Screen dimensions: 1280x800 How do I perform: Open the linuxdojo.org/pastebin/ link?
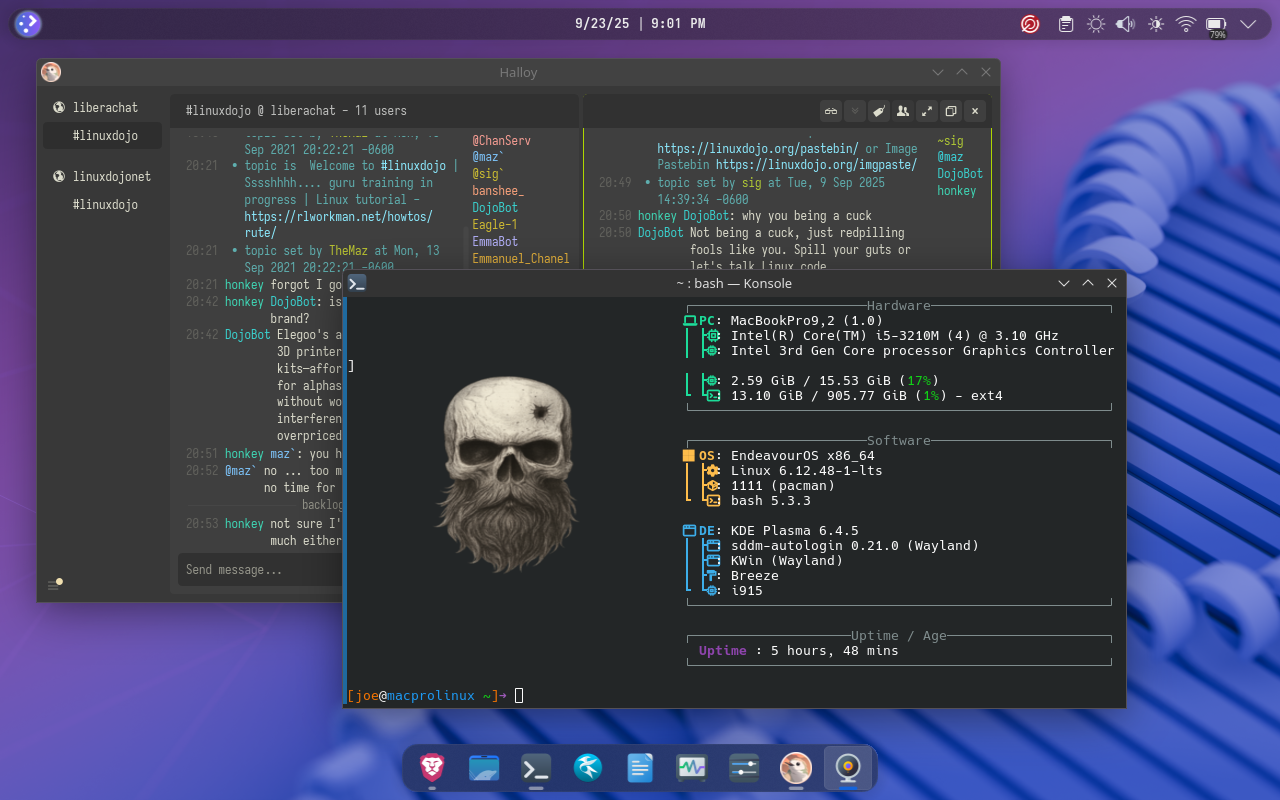pos(757,149)
